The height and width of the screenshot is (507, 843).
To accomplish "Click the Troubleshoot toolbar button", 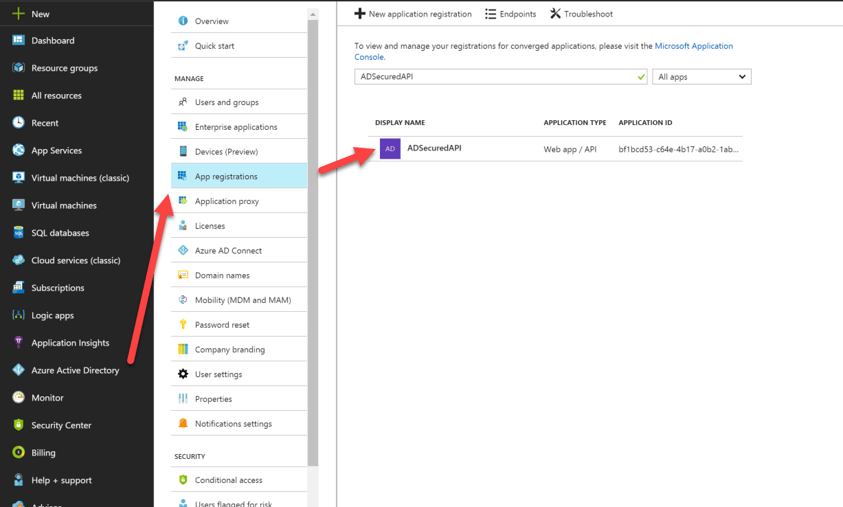I will click(x=581, y=13).
